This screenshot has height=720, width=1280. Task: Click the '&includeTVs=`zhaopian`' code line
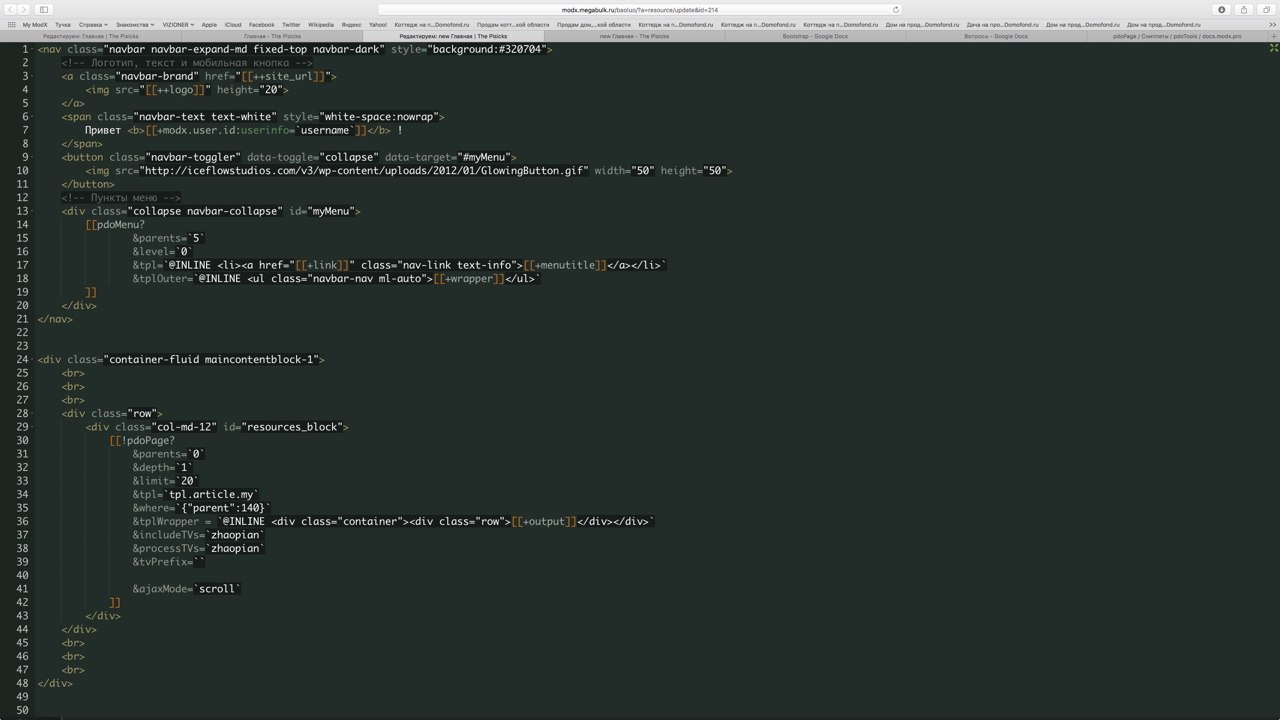point(199,535)
